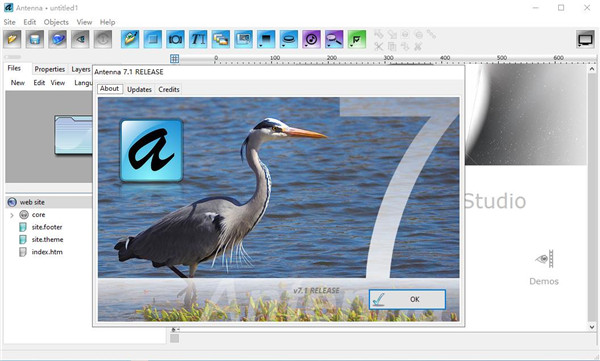Switch to the Layers panel tab
The width and height of the screenshot is (600, 361).
pos(81,69)
